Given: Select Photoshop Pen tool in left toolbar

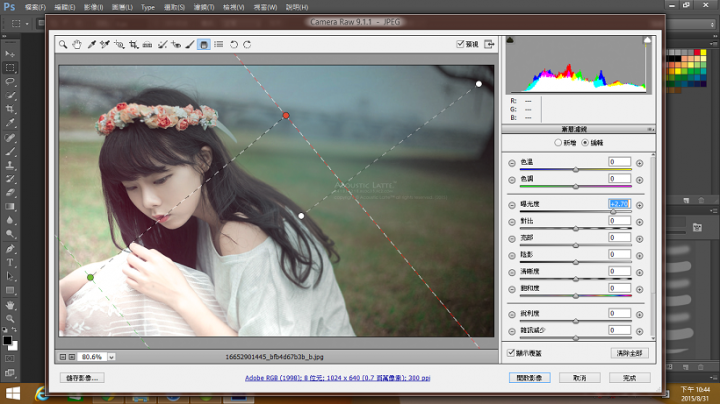Looking at the screenshot, I should pyautogui.click(x=10, y=249).
